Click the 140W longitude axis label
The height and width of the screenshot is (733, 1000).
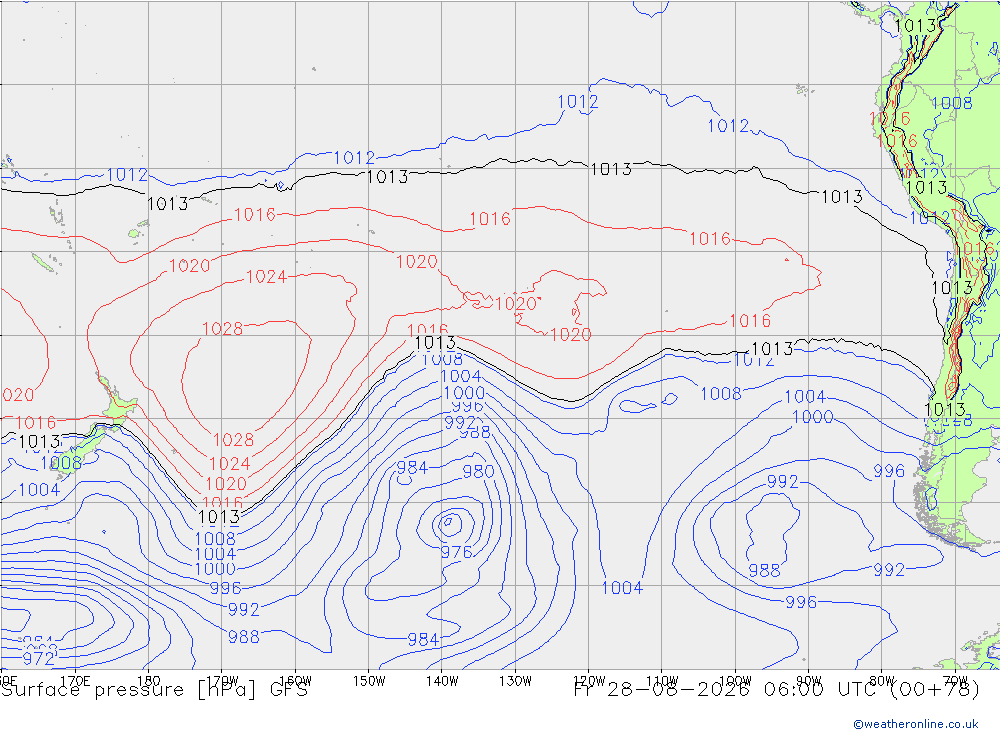pyautogui.click(x=442, y=681)
